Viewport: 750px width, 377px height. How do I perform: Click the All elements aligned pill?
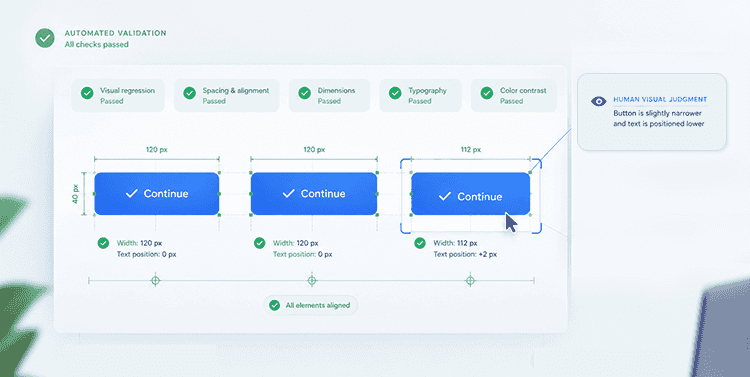click(310, 305)
